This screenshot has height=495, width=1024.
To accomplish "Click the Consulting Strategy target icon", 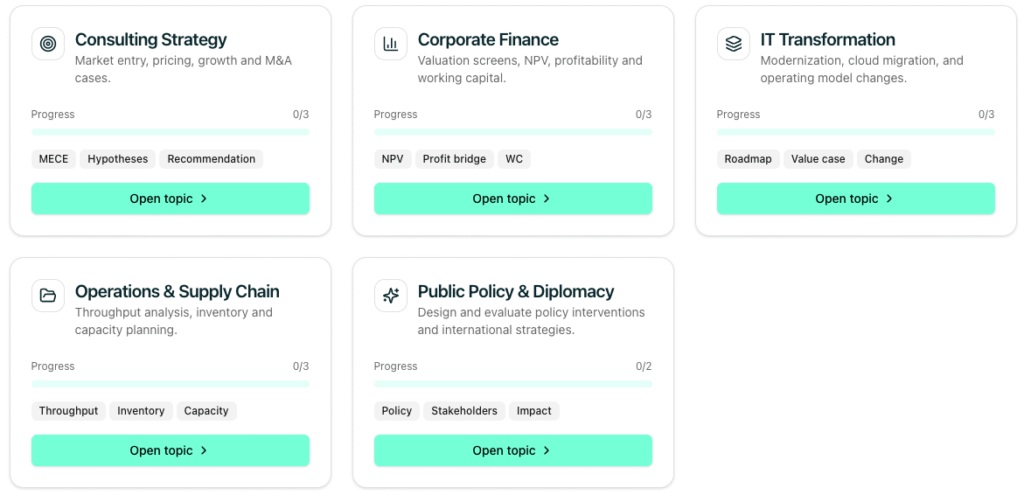I will [47, 44].
